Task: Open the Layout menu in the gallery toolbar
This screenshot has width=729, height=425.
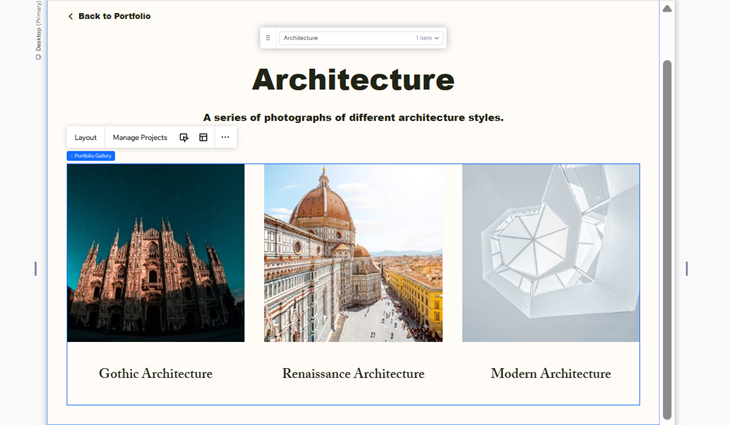Action: (86, 138)
